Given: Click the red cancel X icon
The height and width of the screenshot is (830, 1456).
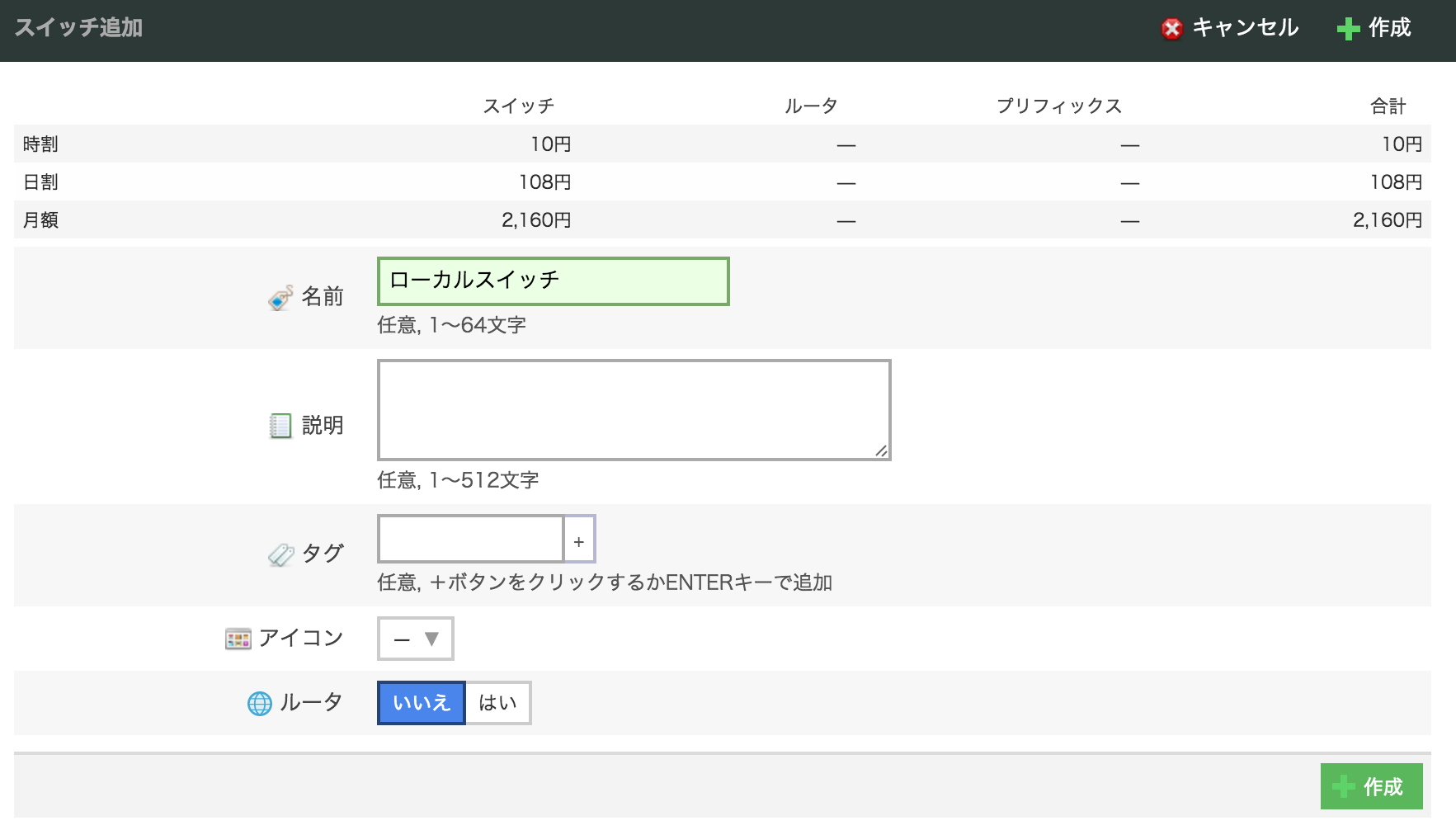Looking at the screenshot, I should [x=1171, y=29].
